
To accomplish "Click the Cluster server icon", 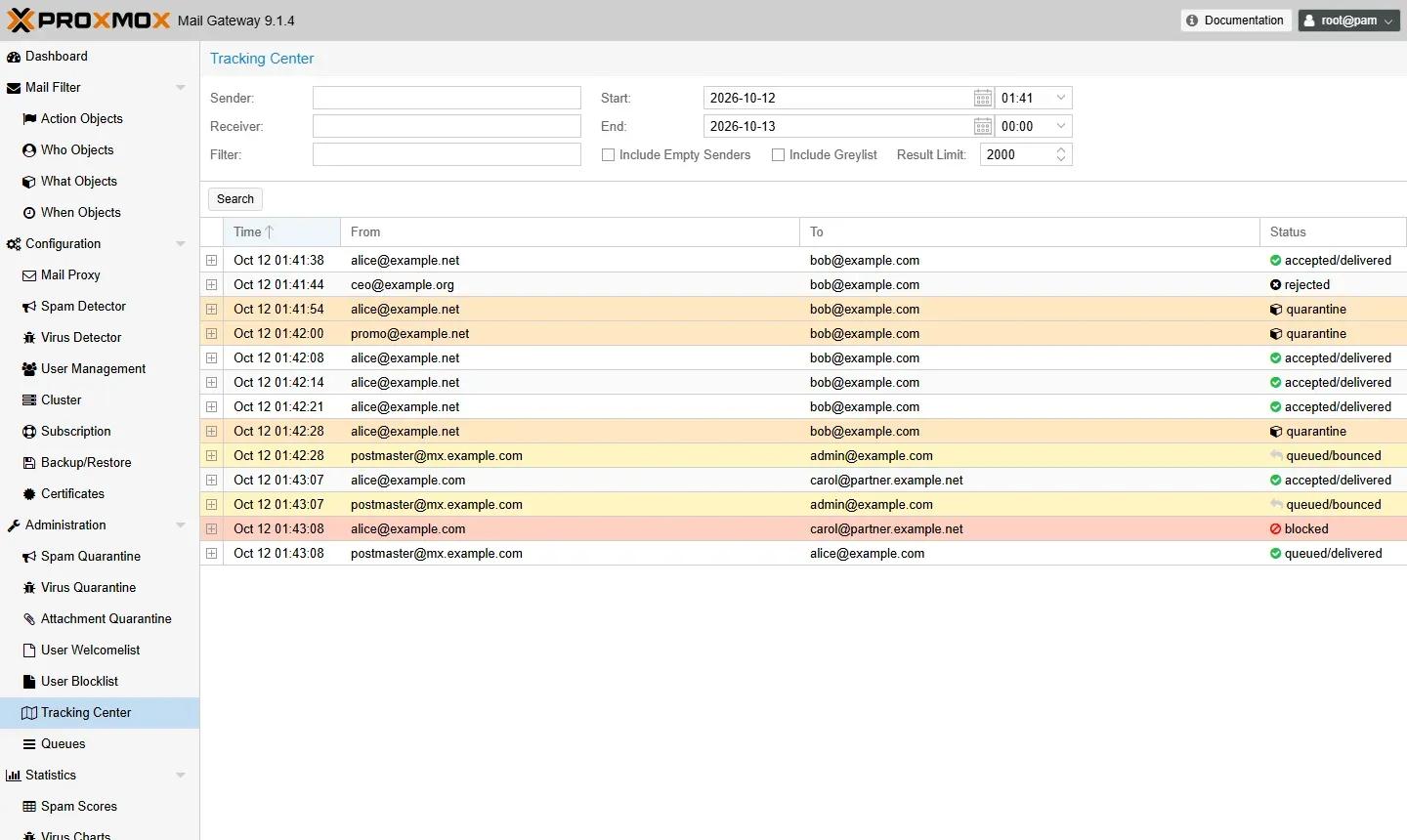I will [x=29, y=400].
